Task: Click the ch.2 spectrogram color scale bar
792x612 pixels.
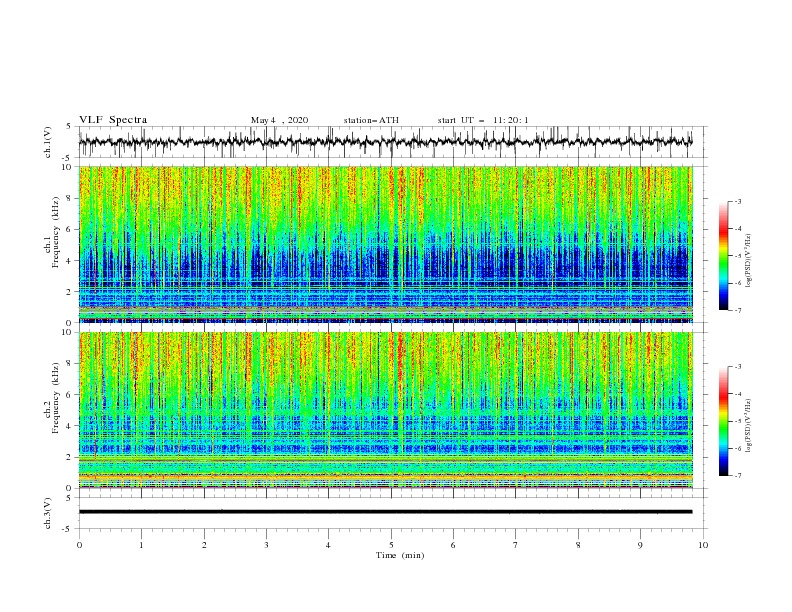Action: coord(724,421)
